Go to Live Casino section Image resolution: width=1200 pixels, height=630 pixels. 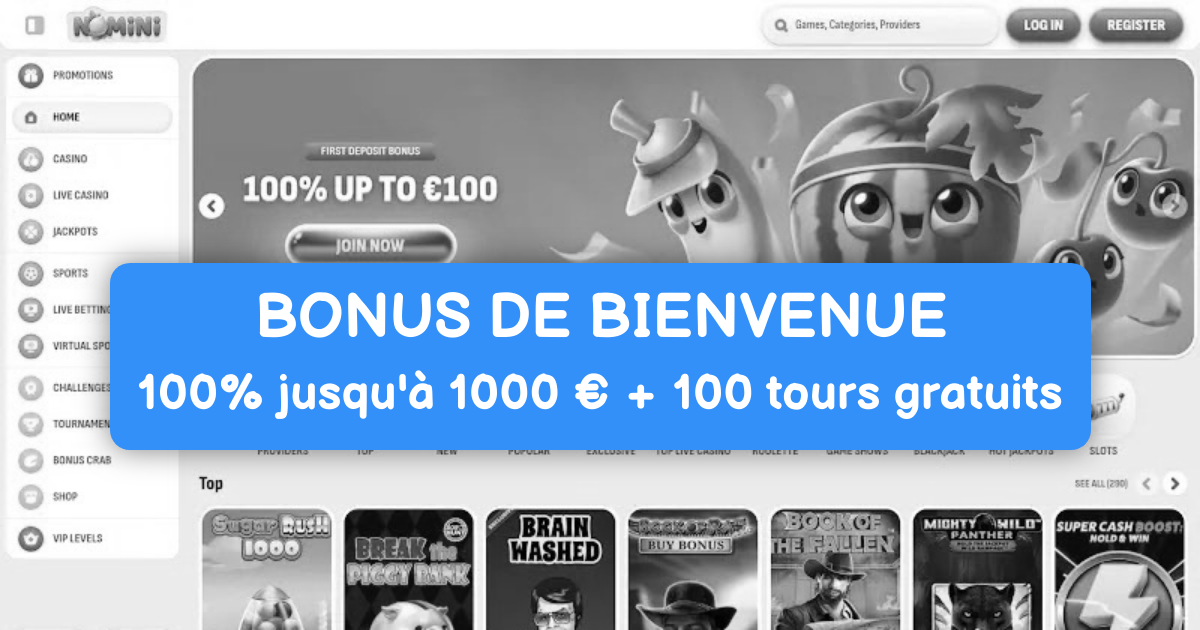click(80, 195)
